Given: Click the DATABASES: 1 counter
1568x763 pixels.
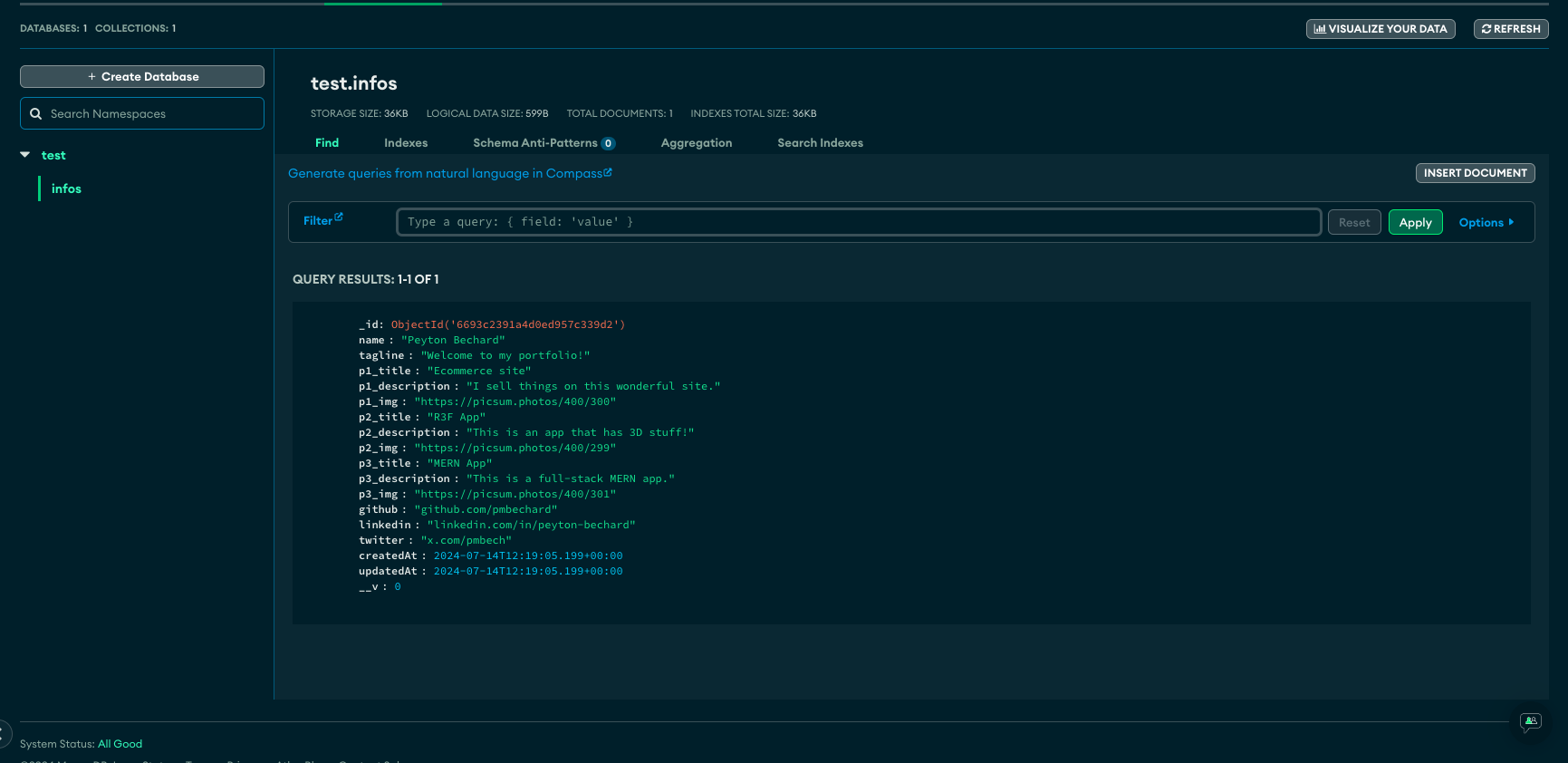Looking at the screenshot, I should pos(53,28).
